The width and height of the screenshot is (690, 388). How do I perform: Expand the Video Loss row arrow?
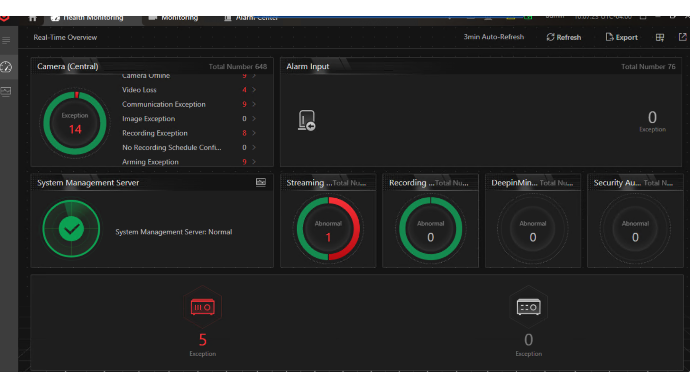[x=254, y=90]
